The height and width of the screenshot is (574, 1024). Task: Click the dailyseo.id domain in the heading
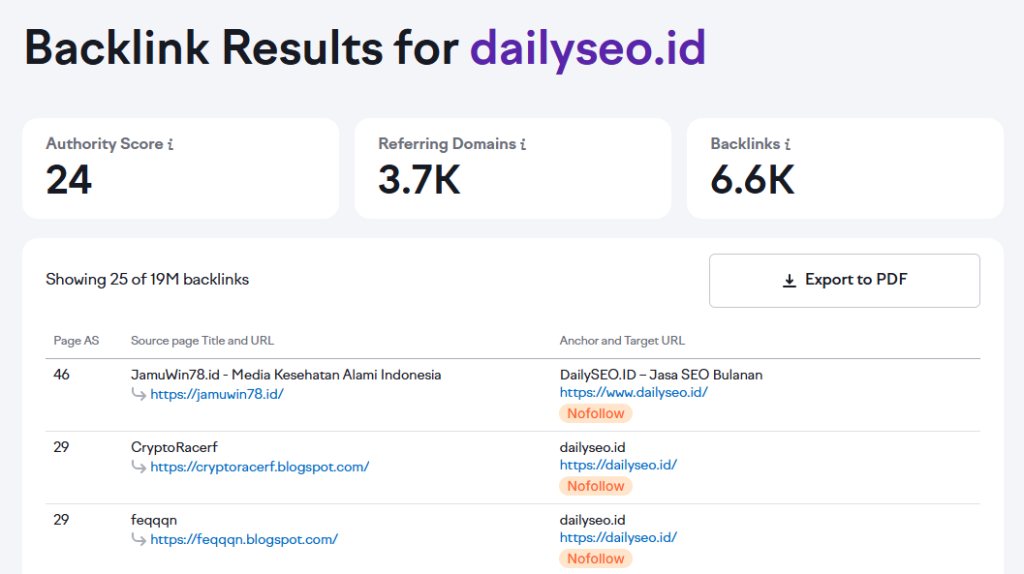coord(588,48)
